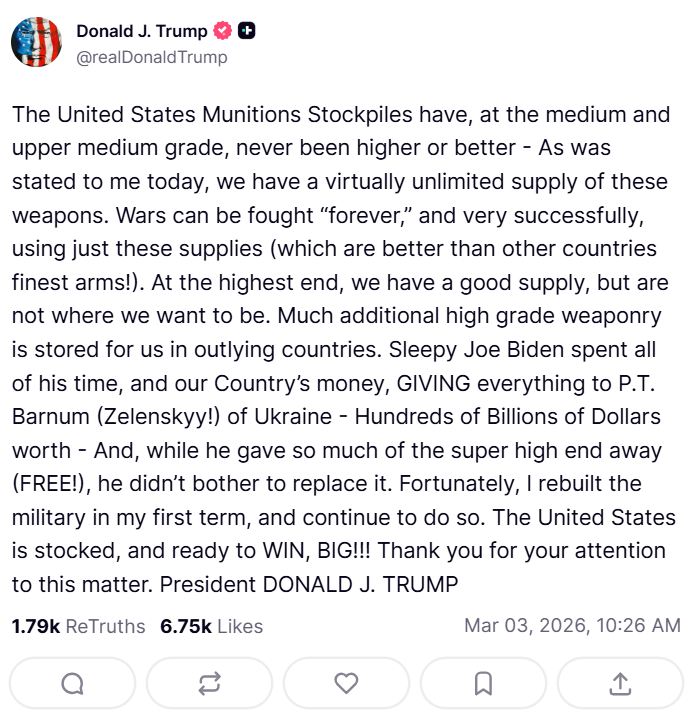Like the post with the heart icon
The image size is (691, 727).
coord(346,683)
